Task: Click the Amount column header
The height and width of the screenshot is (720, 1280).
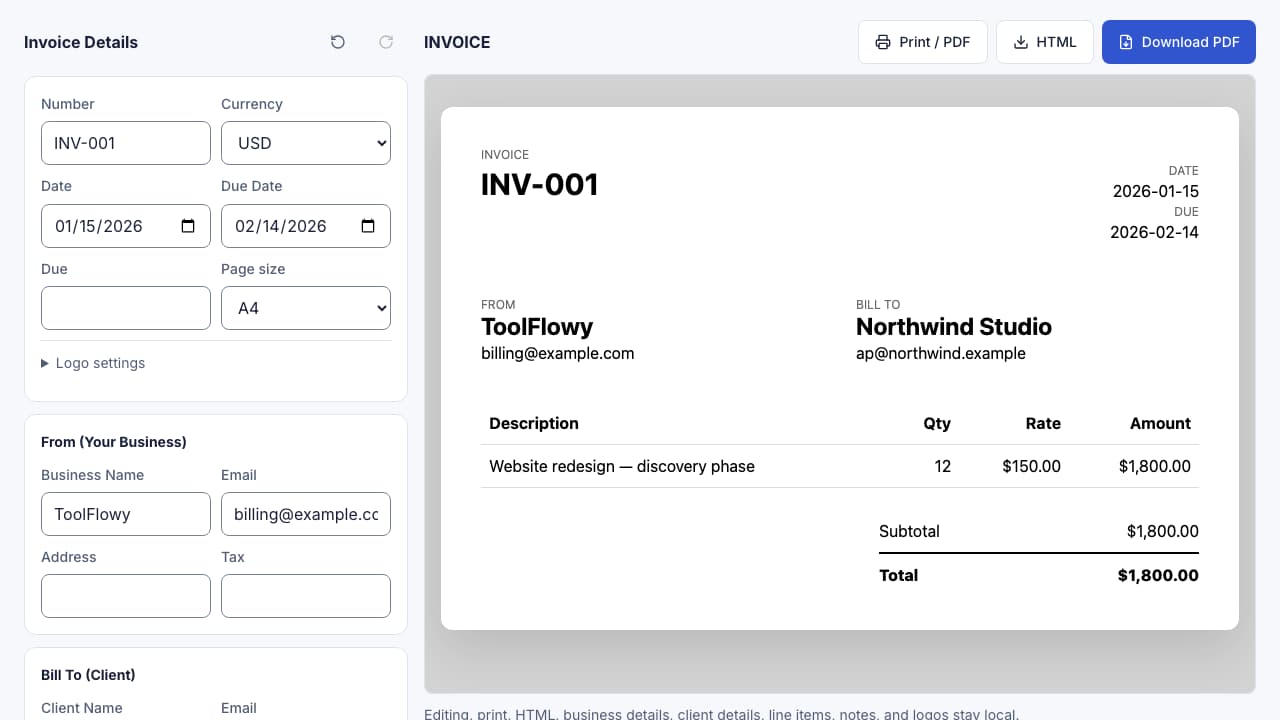Action: [1160, 423]
